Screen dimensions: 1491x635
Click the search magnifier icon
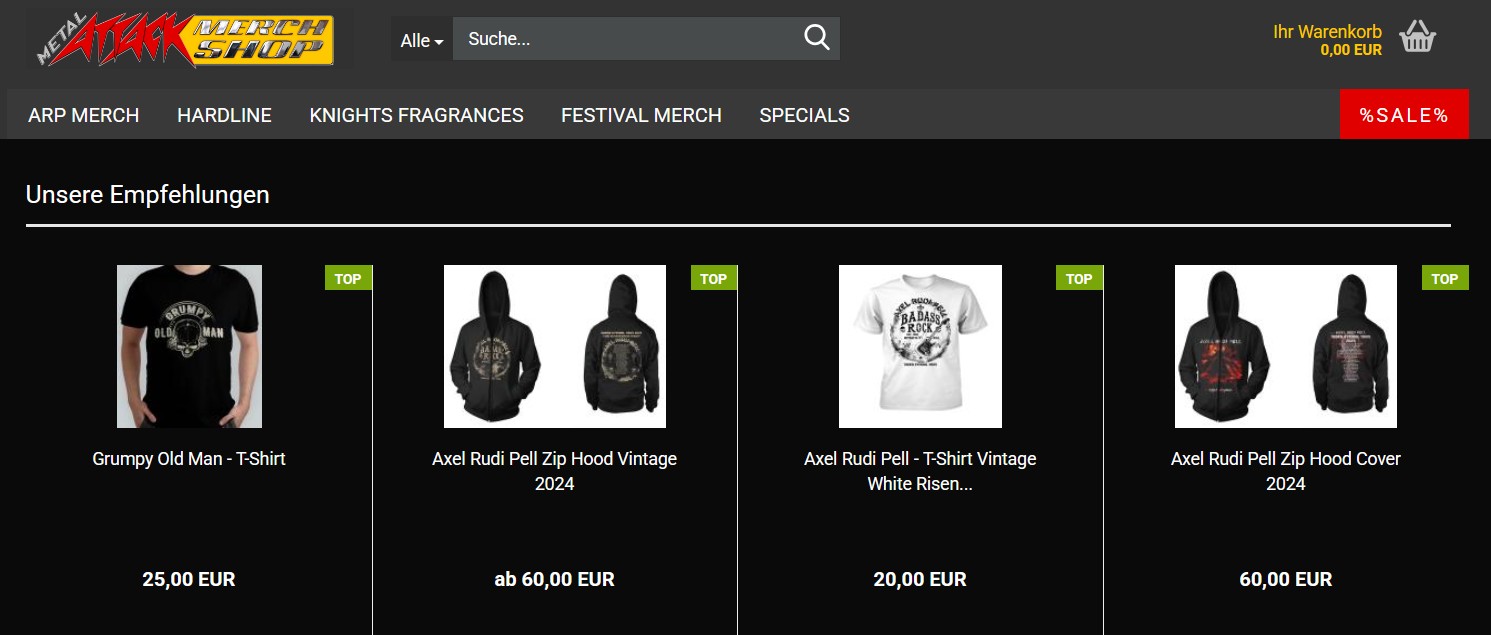coord(816,39)
